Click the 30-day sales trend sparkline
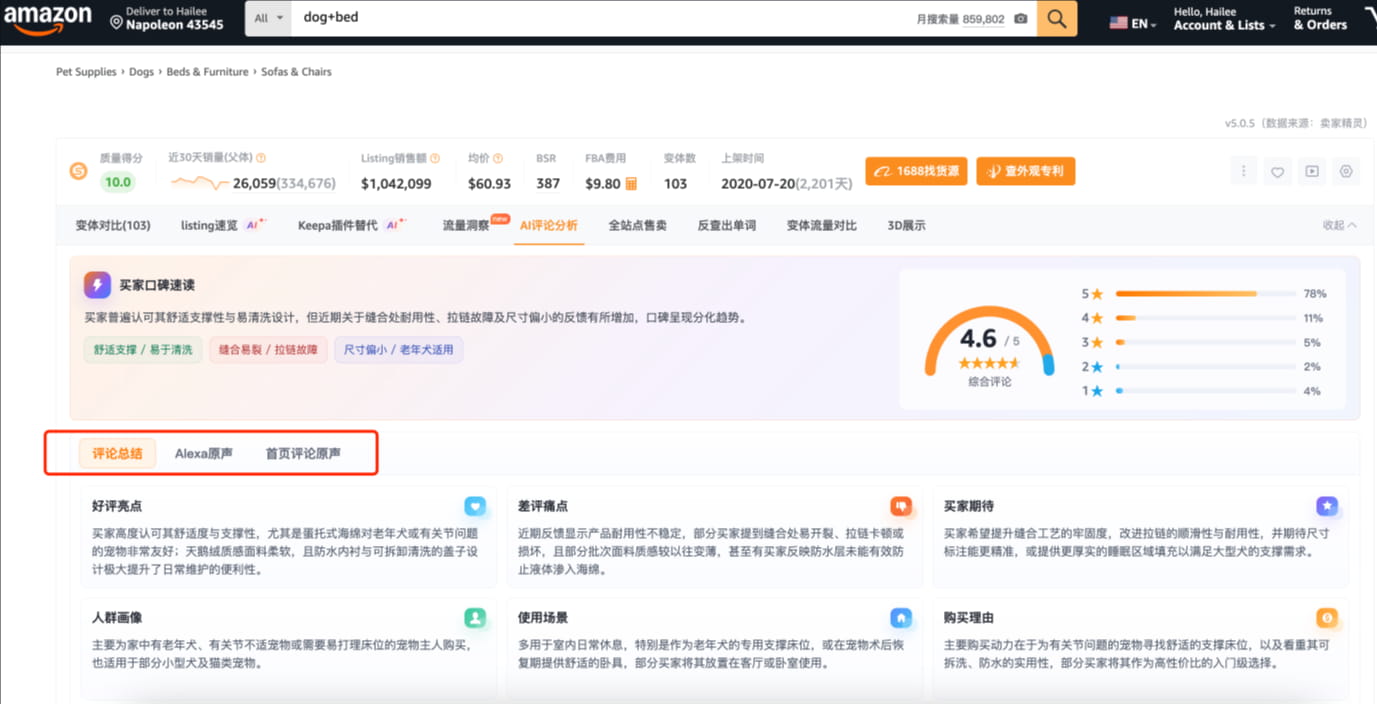 tap(199, 183)
